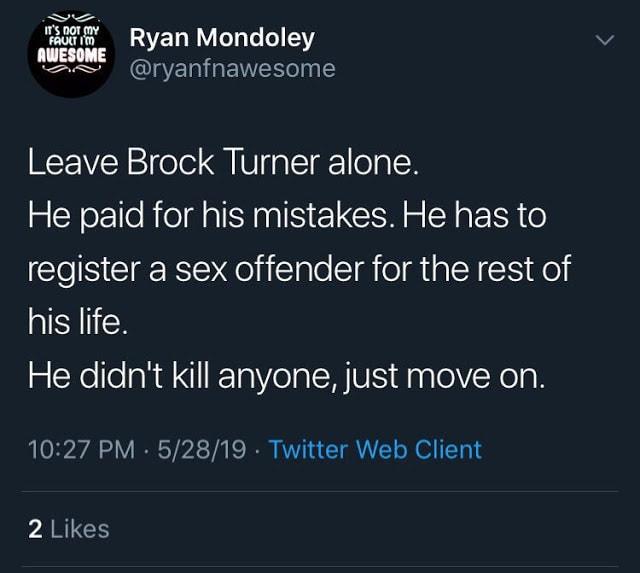Click the decorative swirl atop the avatar
The image size is (640, 573).
73,18
